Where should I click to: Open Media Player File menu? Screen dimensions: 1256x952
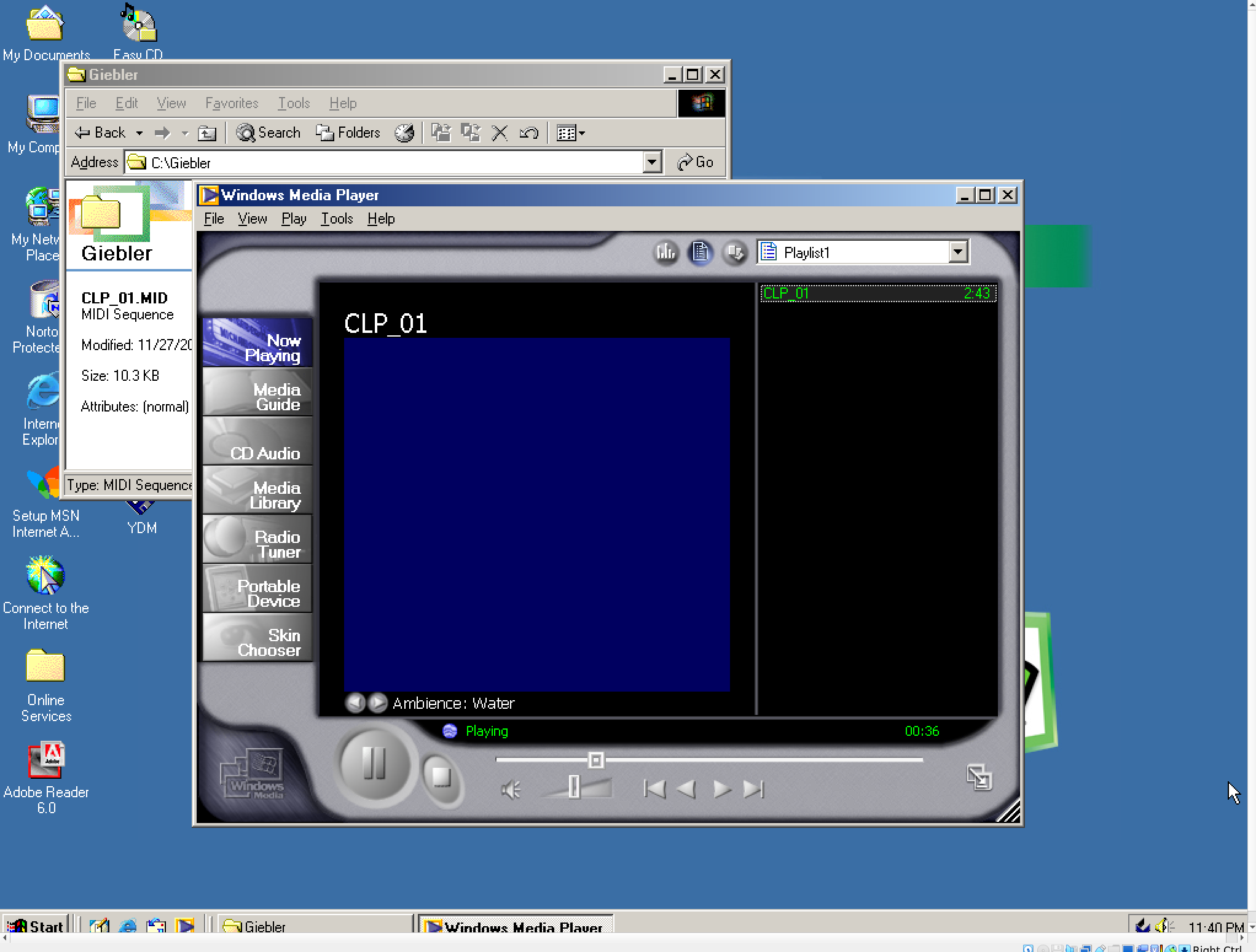tap(214, 219)
